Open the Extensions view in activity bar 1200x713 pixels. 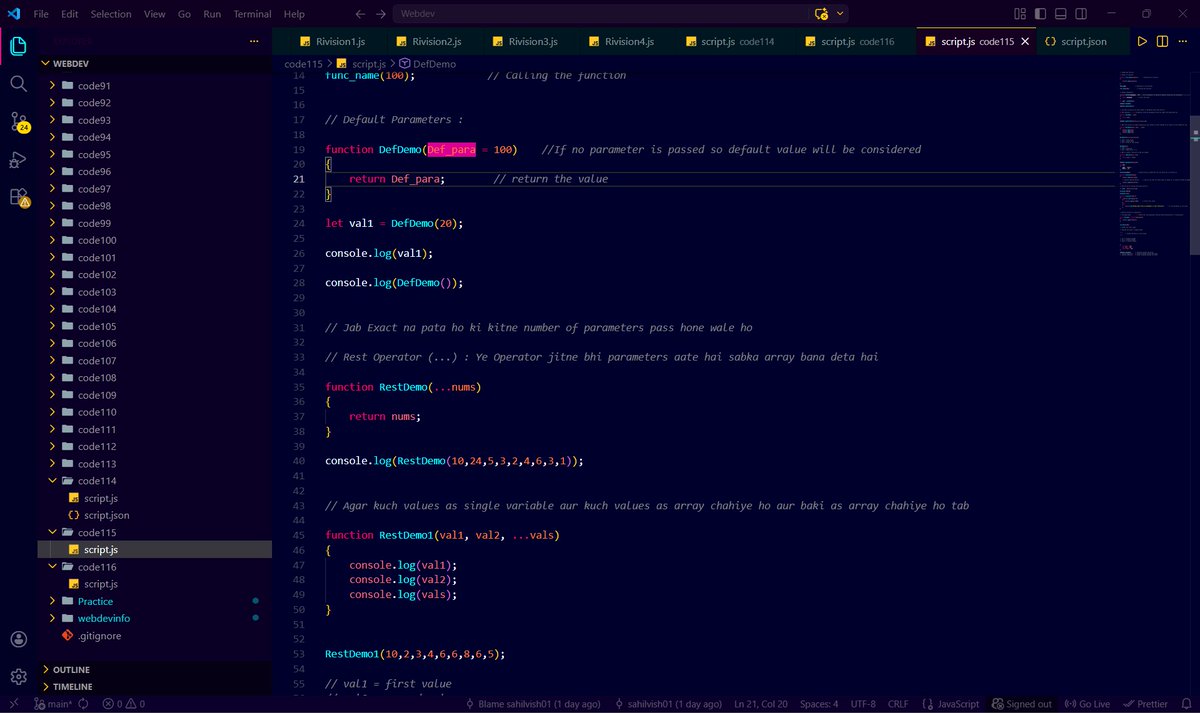(x=18, y=197)
